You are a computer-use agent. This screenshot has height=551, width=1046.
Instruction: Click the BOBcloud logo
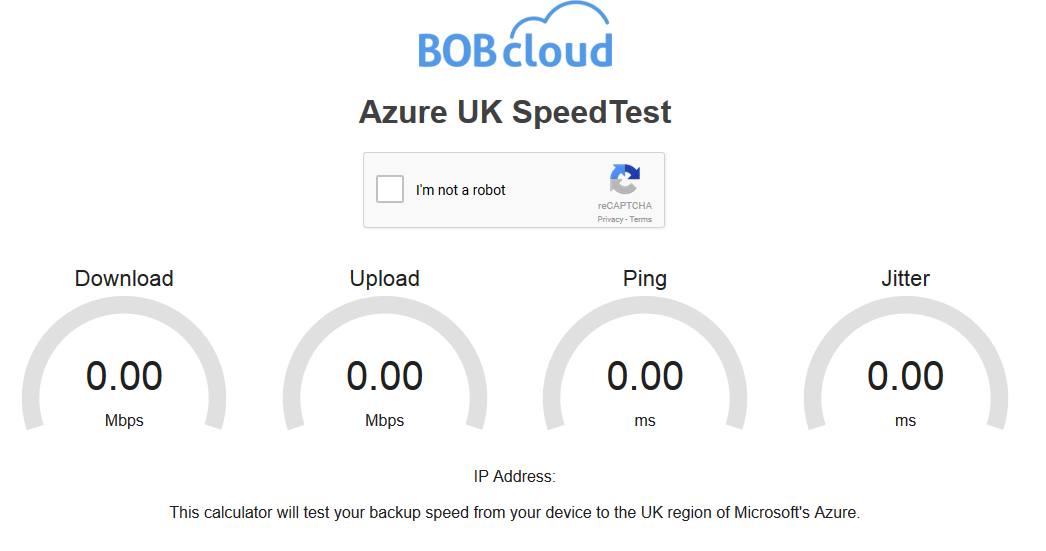(514, 38)
